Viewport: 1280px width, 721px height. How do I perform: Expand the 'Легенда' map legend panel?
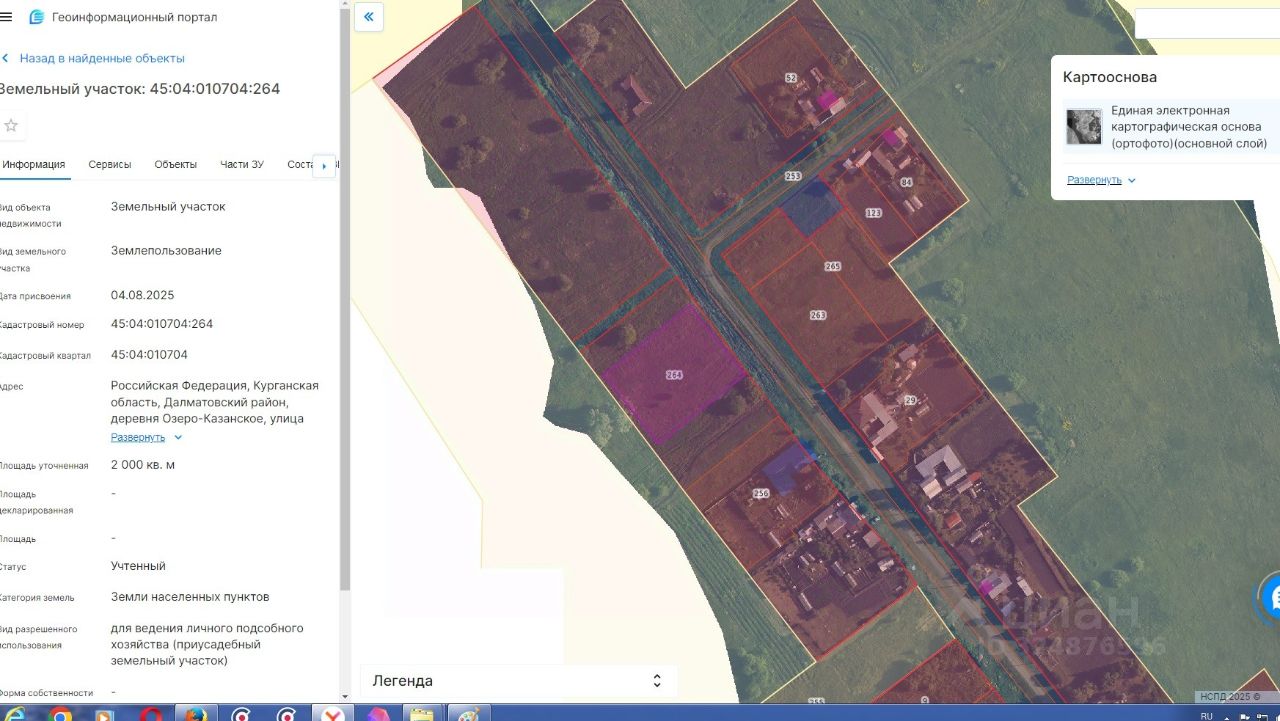tap(518, 681)
